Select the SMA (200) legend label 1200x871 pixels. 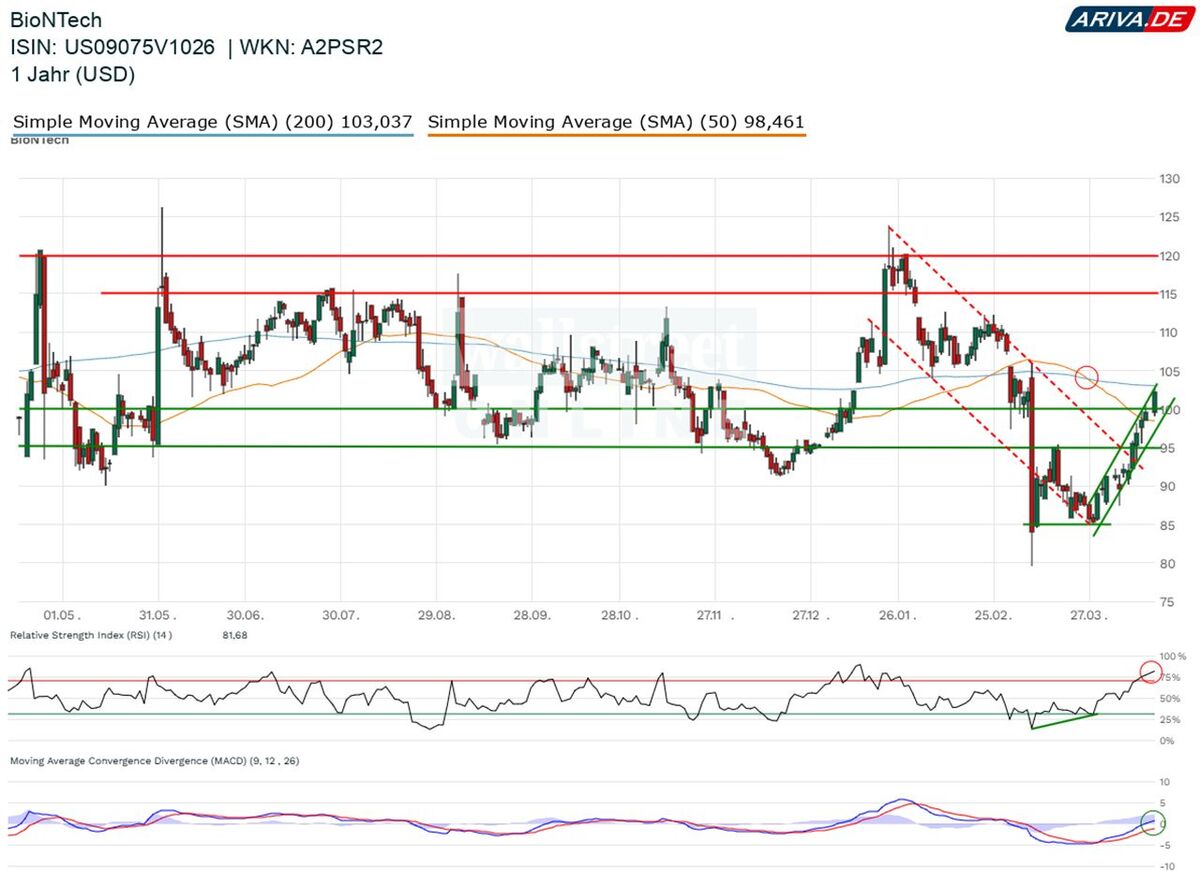tap(213, 122)
